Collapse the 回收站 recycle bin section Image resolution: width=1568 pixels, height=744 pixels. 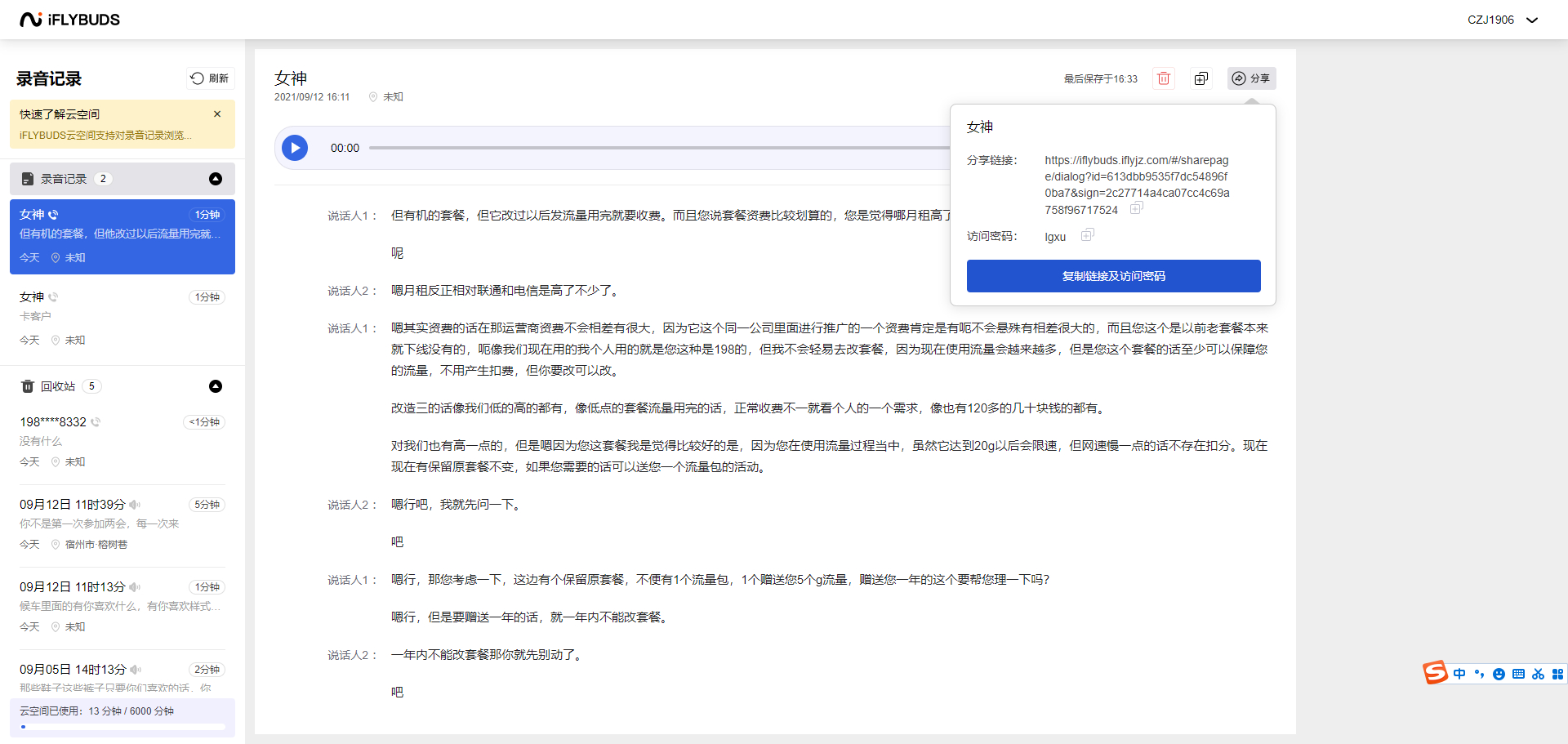click(x=216, y=385)
